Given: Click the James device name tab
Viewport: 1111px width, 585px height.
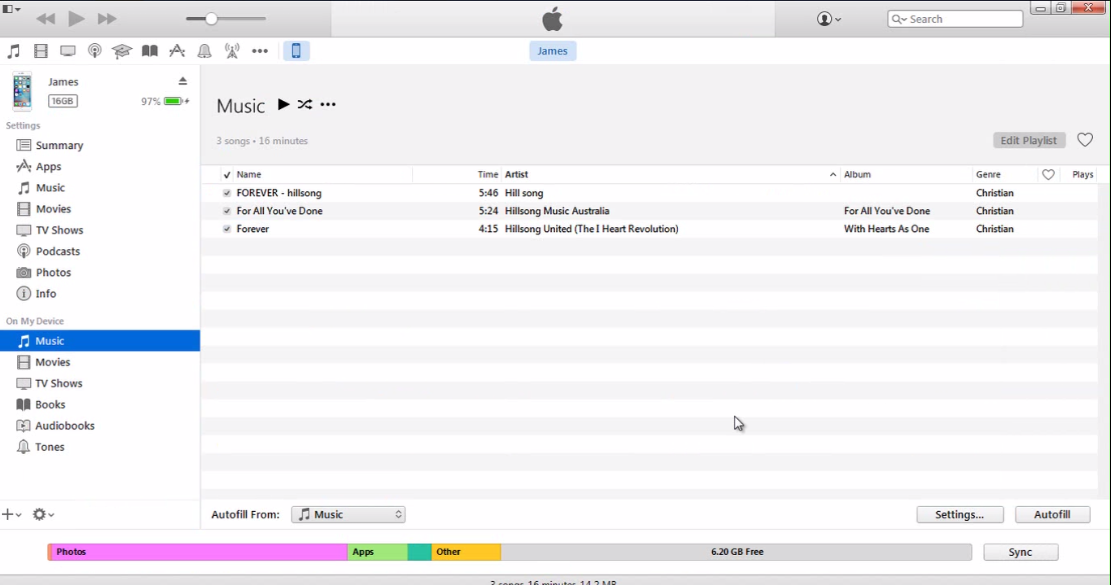Looking at the screenshot, I should tap(552, 51).
